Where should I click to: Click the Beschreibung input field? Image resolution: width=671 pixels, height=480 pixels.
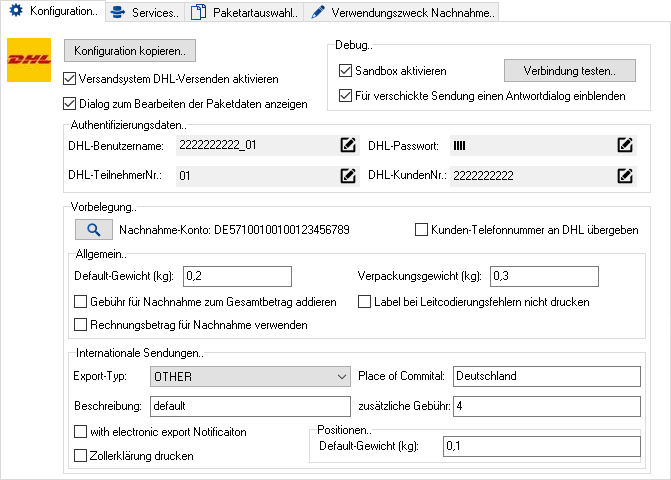250,406
